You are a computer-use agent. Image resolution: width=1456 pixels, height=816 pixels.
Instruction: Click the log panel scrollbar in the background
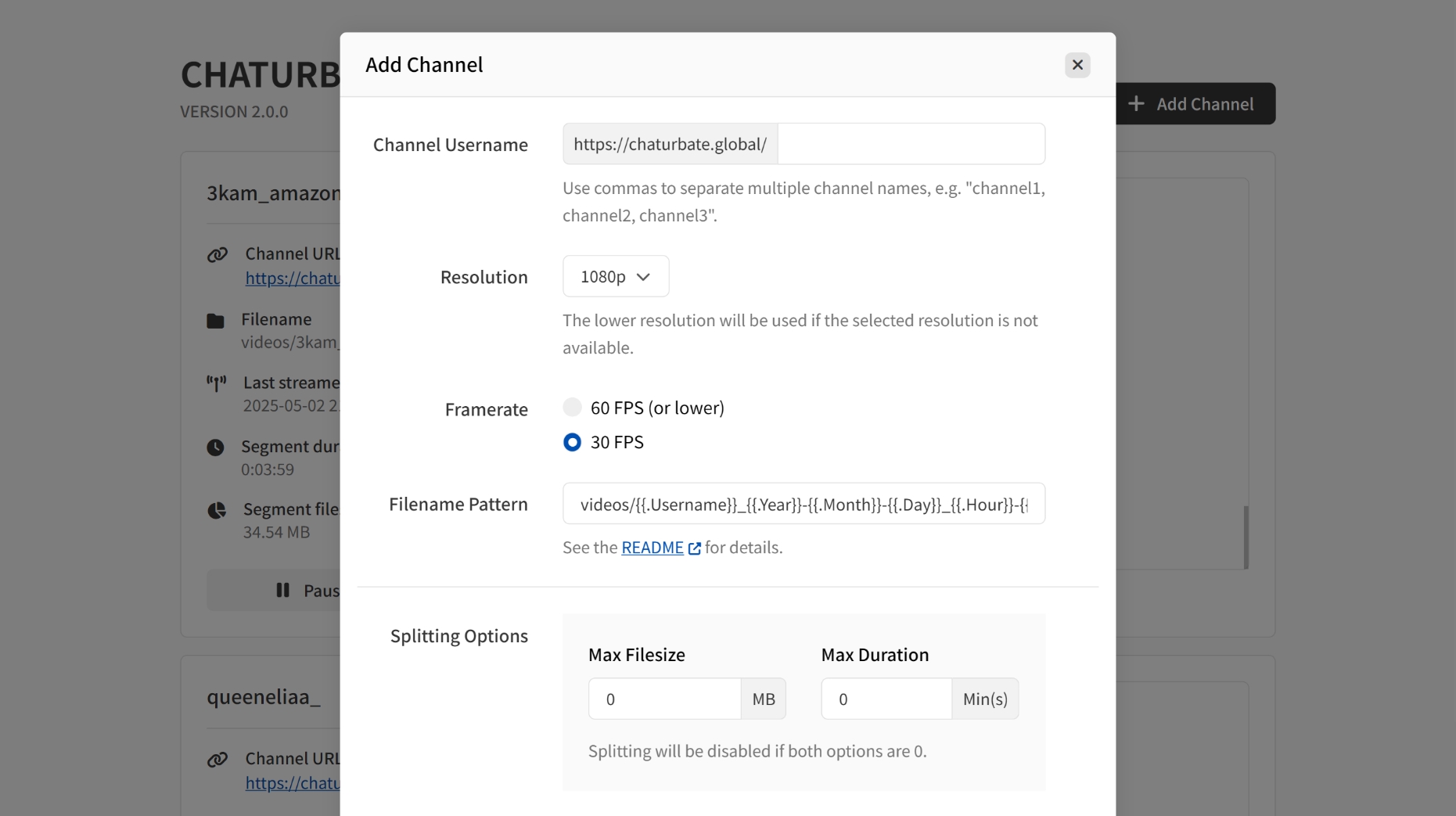[x=1246, y=537]
